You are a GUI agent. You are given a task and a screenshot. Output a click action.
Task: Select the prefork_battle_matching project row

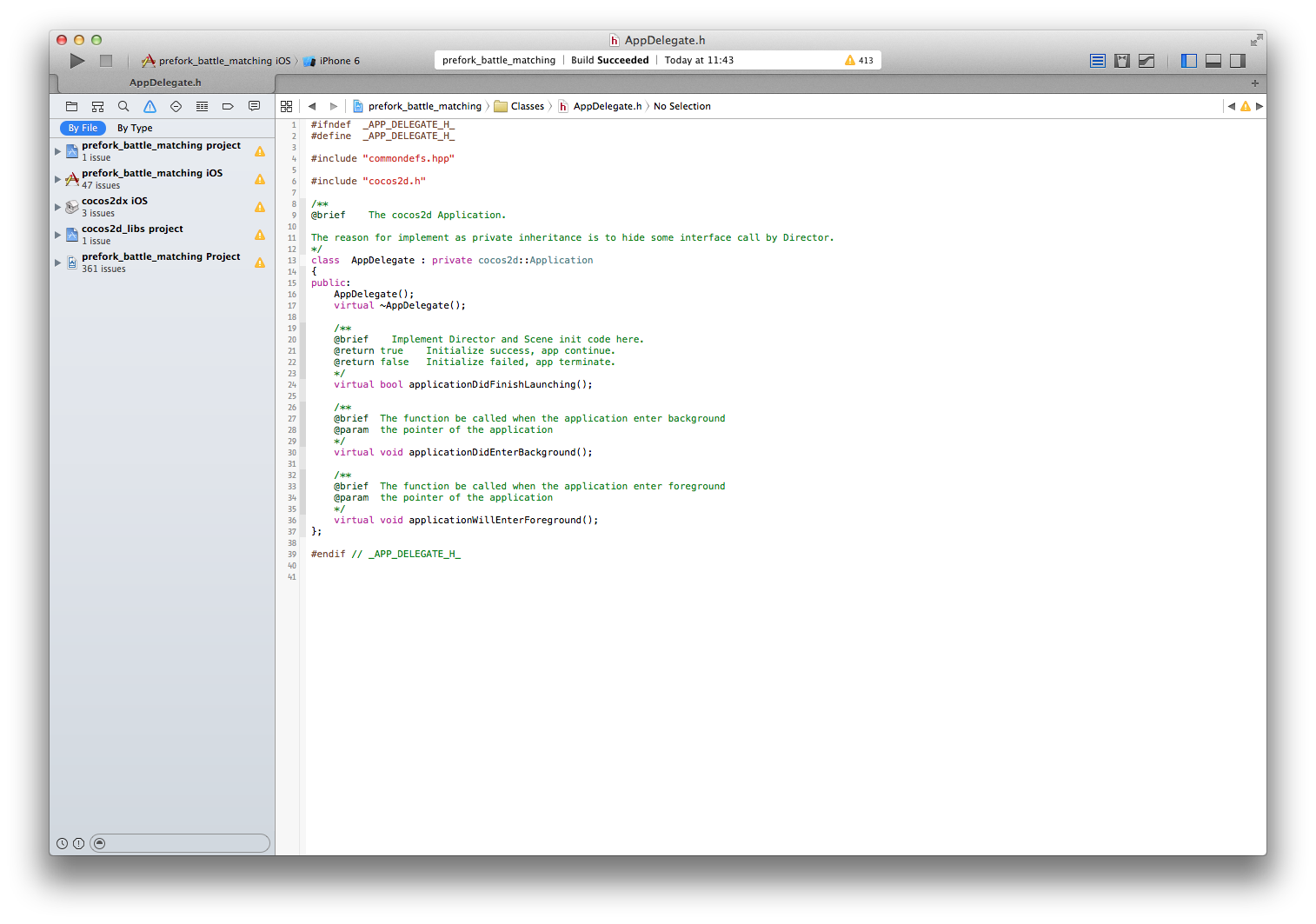pyautogui.click(x=162, y=151)
